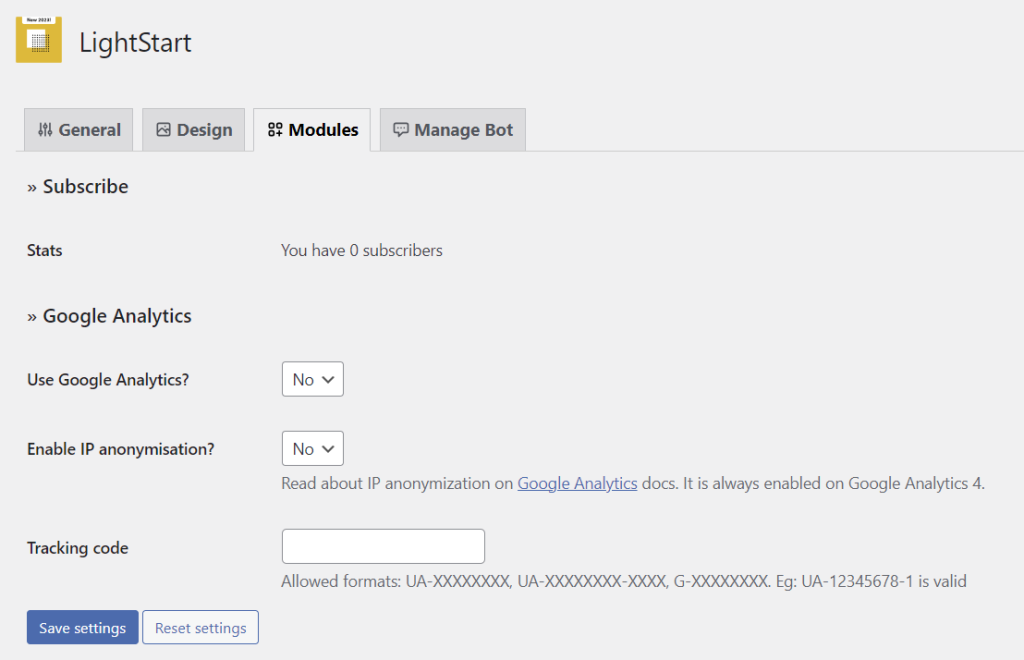This screenshot has width=1024, height=660.
Task: Open the Google Analytics documentation link
Action: [x=577, y=483]
